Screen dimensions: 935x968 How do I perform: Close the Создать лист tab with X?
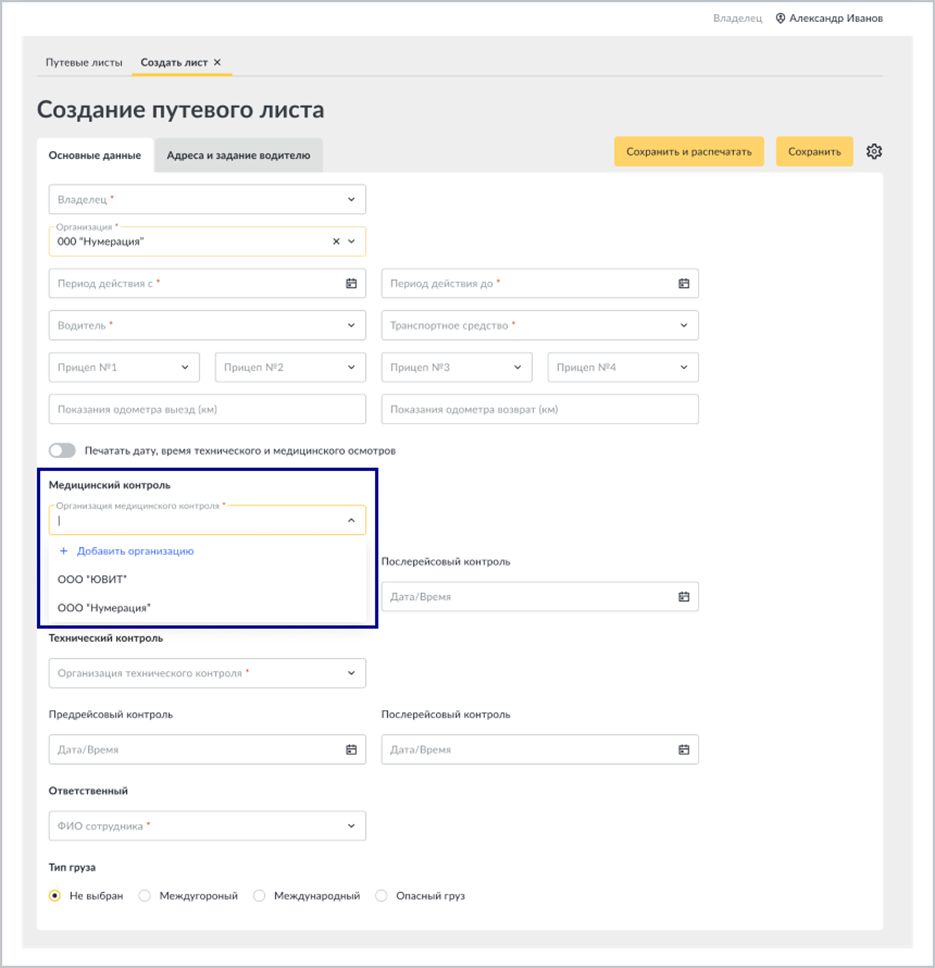pos(217,62)
